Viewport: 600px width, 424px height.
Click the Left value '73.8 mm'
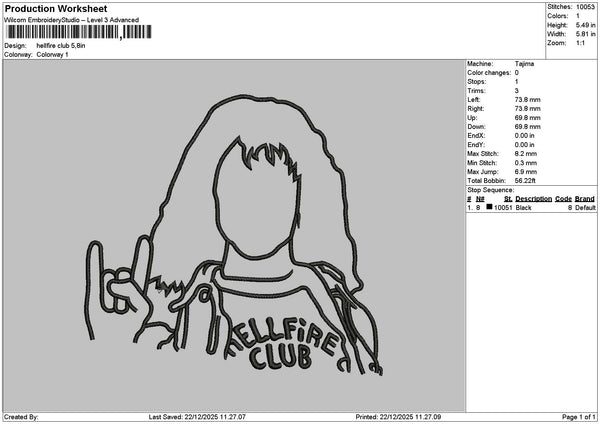(x=527, y=100)
